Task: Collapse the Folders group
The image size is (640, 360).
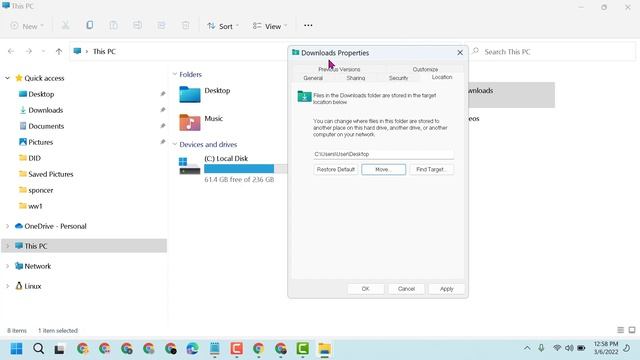Action: tap(175, 74)
